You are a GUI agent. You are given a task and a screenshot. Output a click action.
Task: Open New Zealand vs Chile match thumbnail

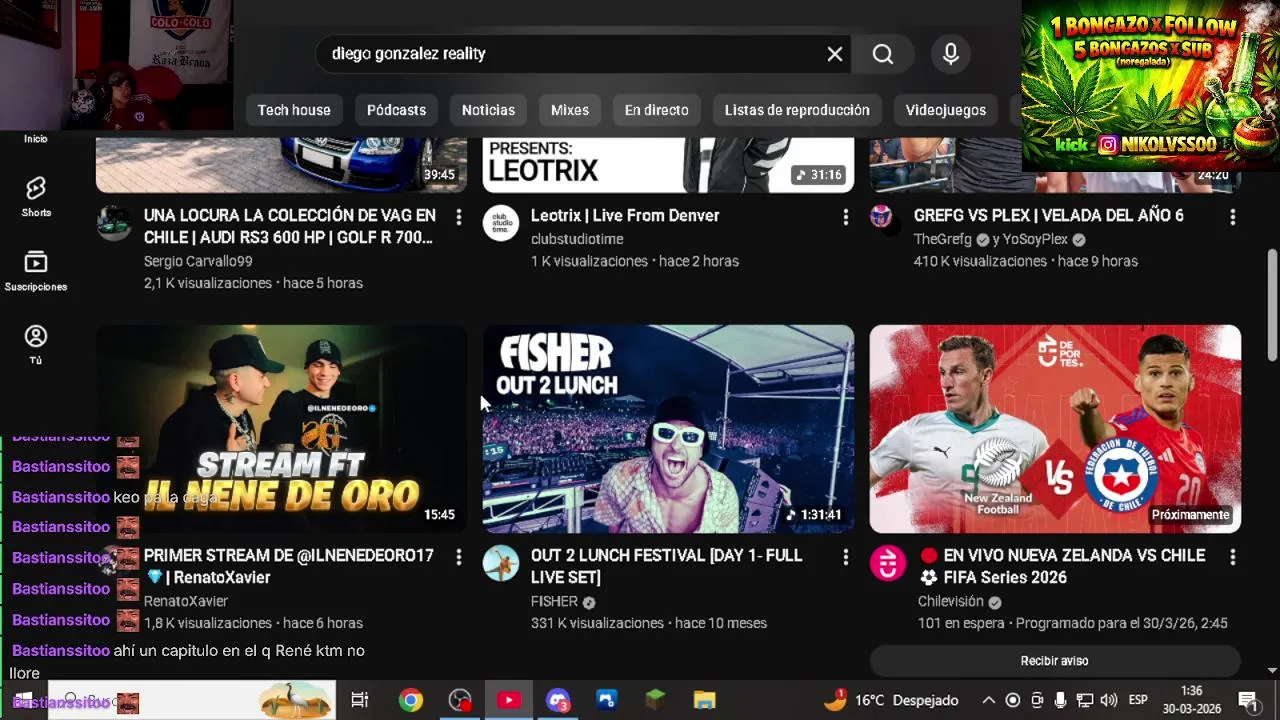1055,428
